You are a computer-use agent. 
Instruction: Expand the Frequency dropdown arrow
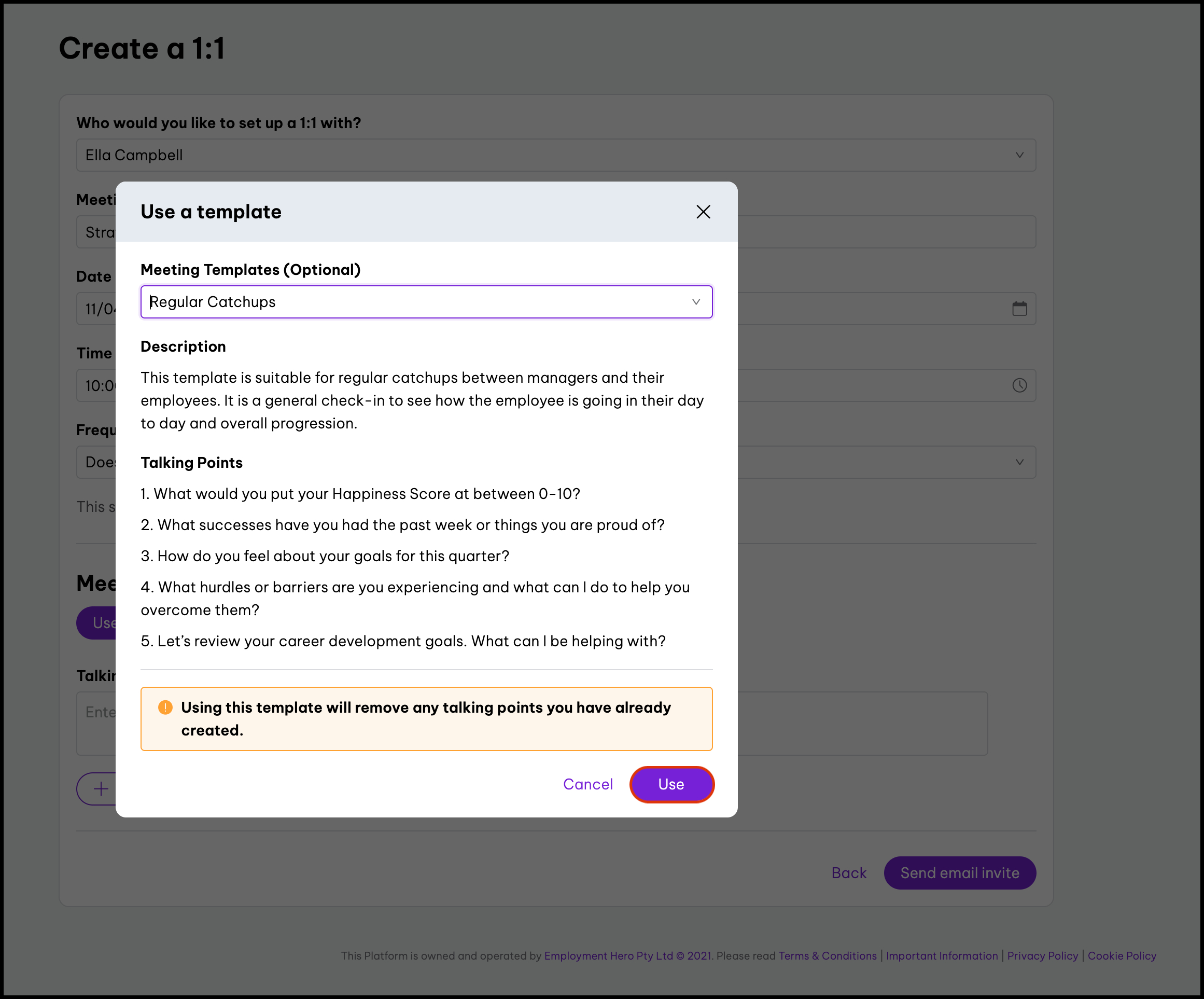(1019, 462)
